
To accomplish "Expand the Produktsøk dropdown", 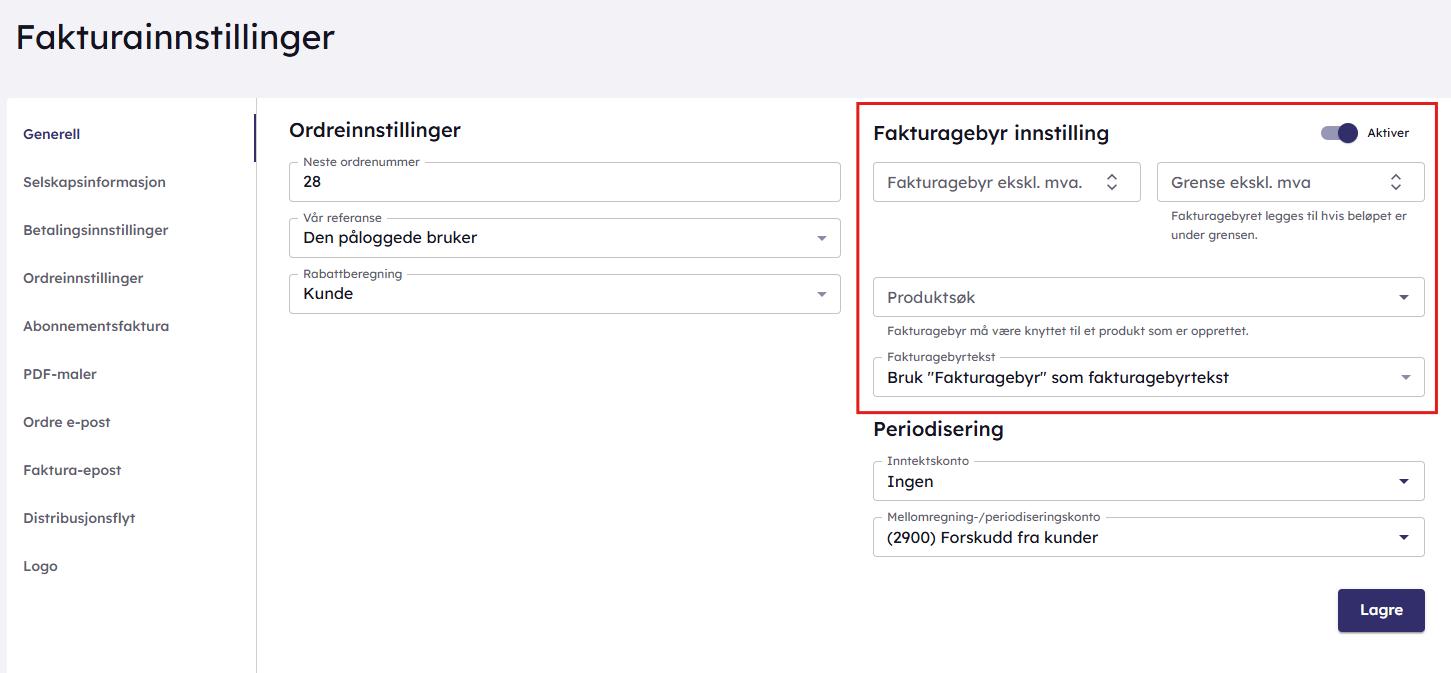I will [x=1404, y=297].
